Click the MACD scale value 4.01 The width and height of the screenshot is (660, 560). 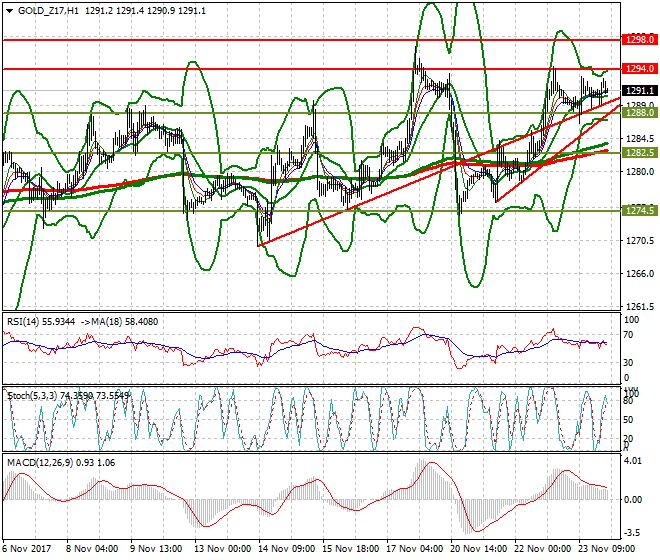[x=635, y=462]
